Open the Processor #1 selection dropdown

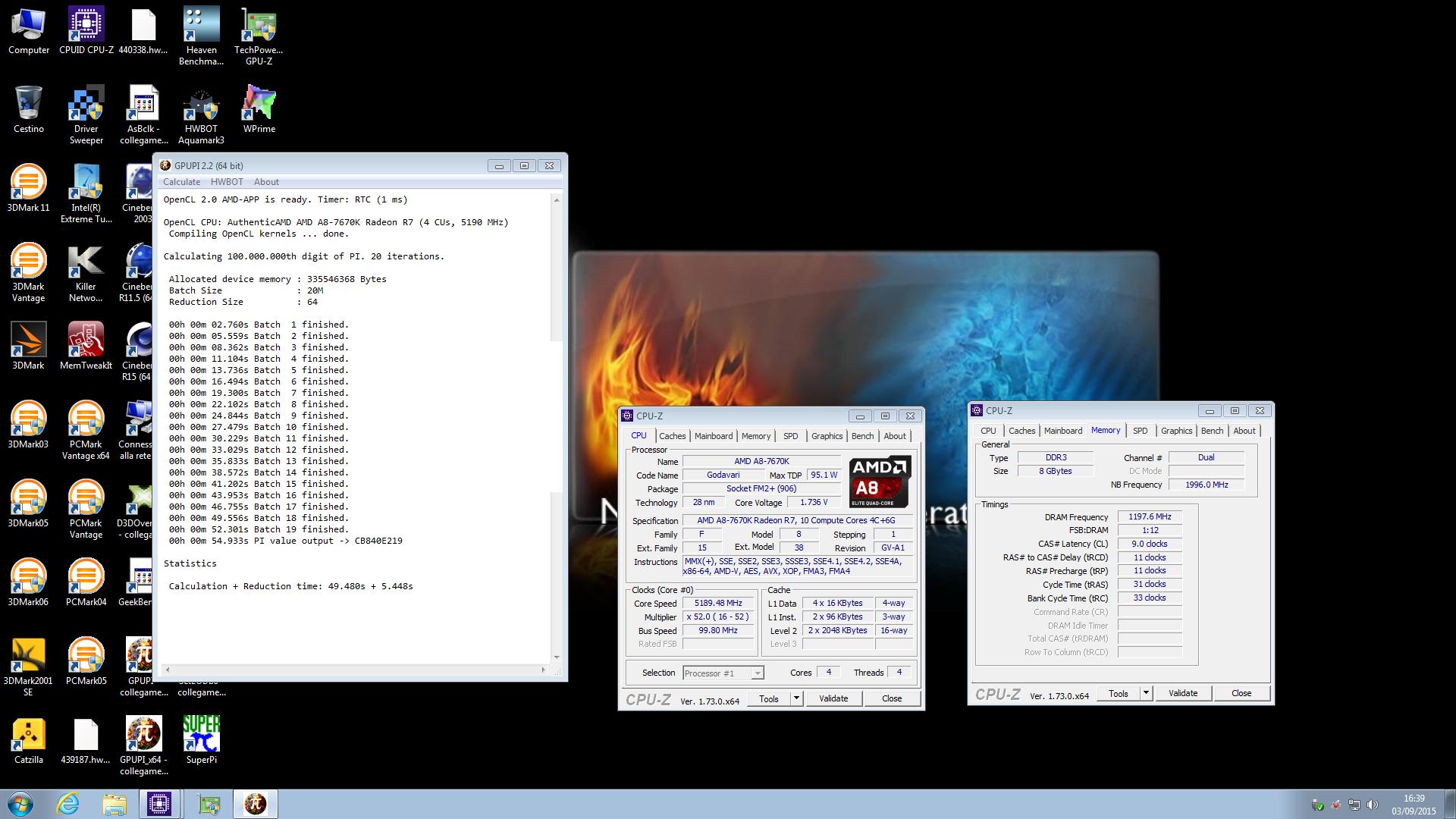[723, 673]
